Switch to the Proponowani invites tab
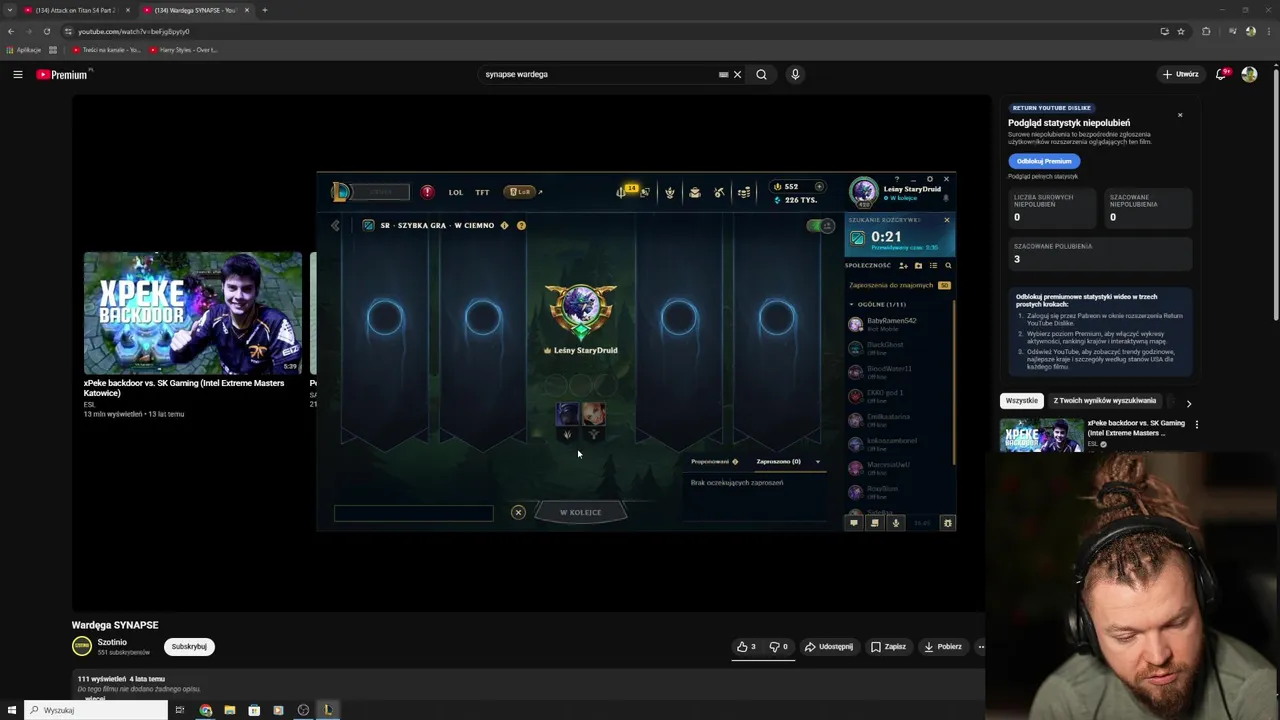Screen dimensions: 1280x720 (x=714, y=461)
